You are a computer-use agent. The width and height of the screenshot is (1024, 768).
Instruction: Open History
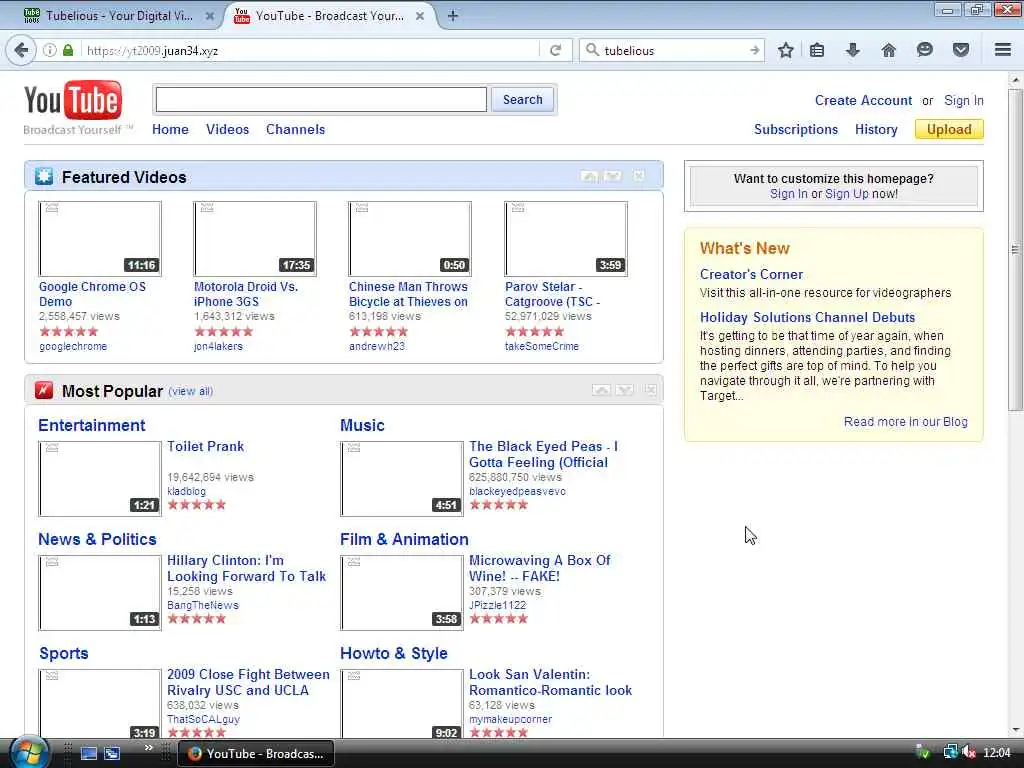[x=876, y=129]
